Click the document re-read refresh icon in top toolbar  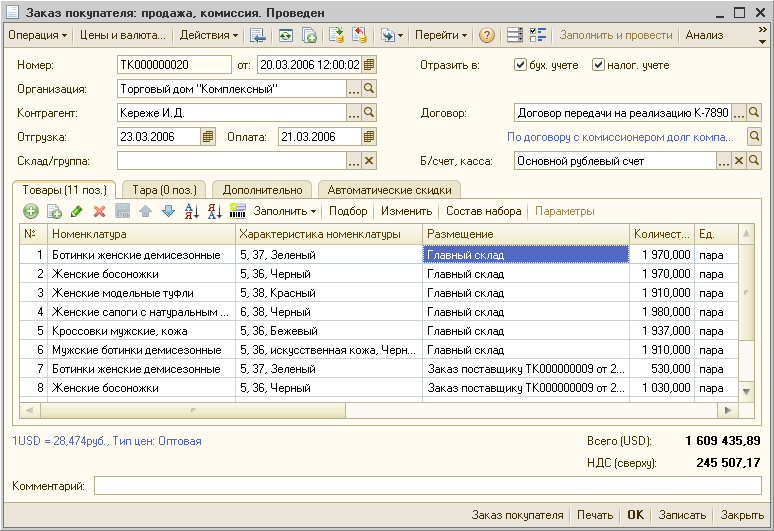[286, 35]
